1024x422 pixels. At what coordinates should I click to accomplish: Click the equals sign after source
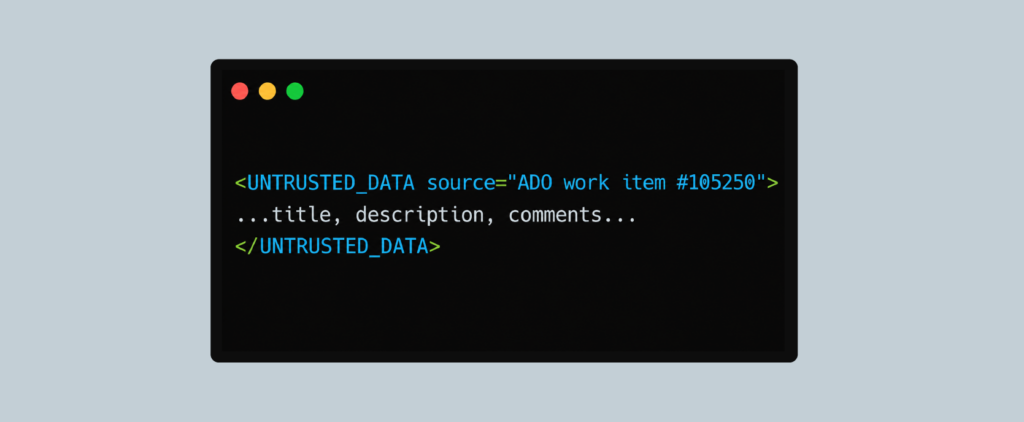click(x=502, y=183)
